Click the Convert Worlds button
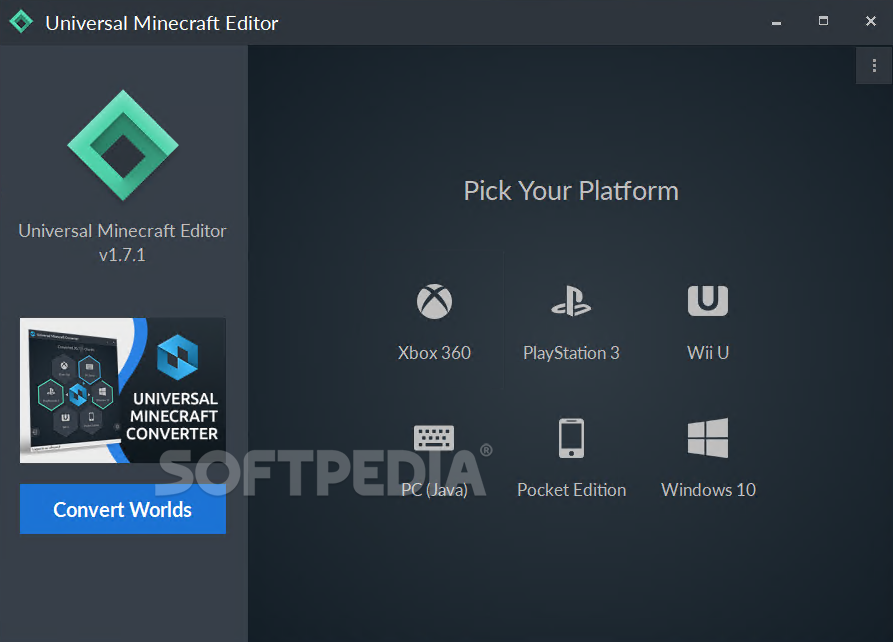Screen dimensions: 893x642 123,509
